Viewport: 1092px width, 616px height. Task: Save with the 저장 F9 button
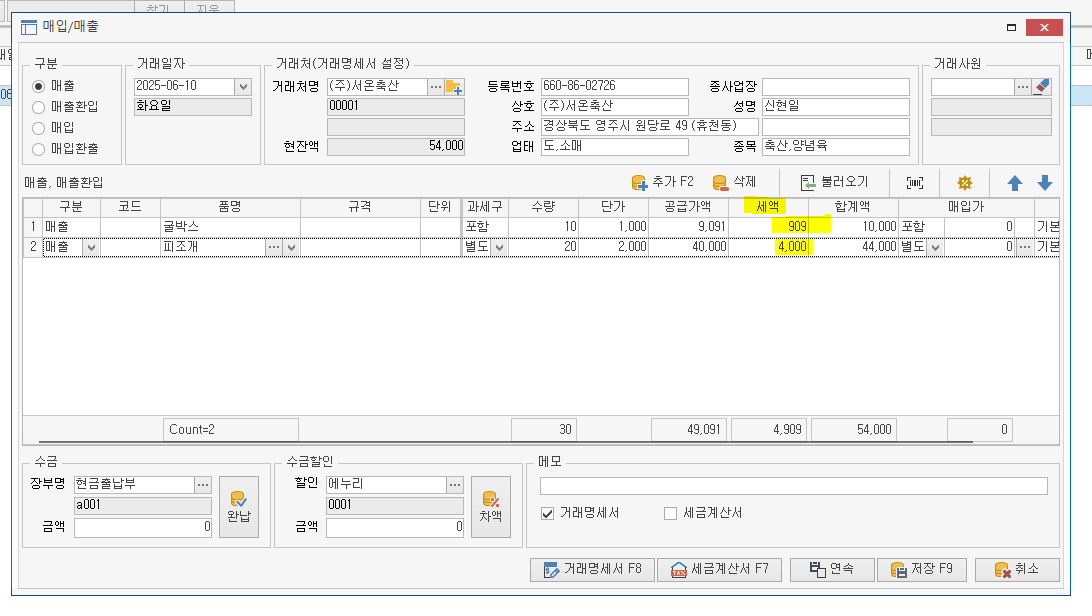pos(921,569)
